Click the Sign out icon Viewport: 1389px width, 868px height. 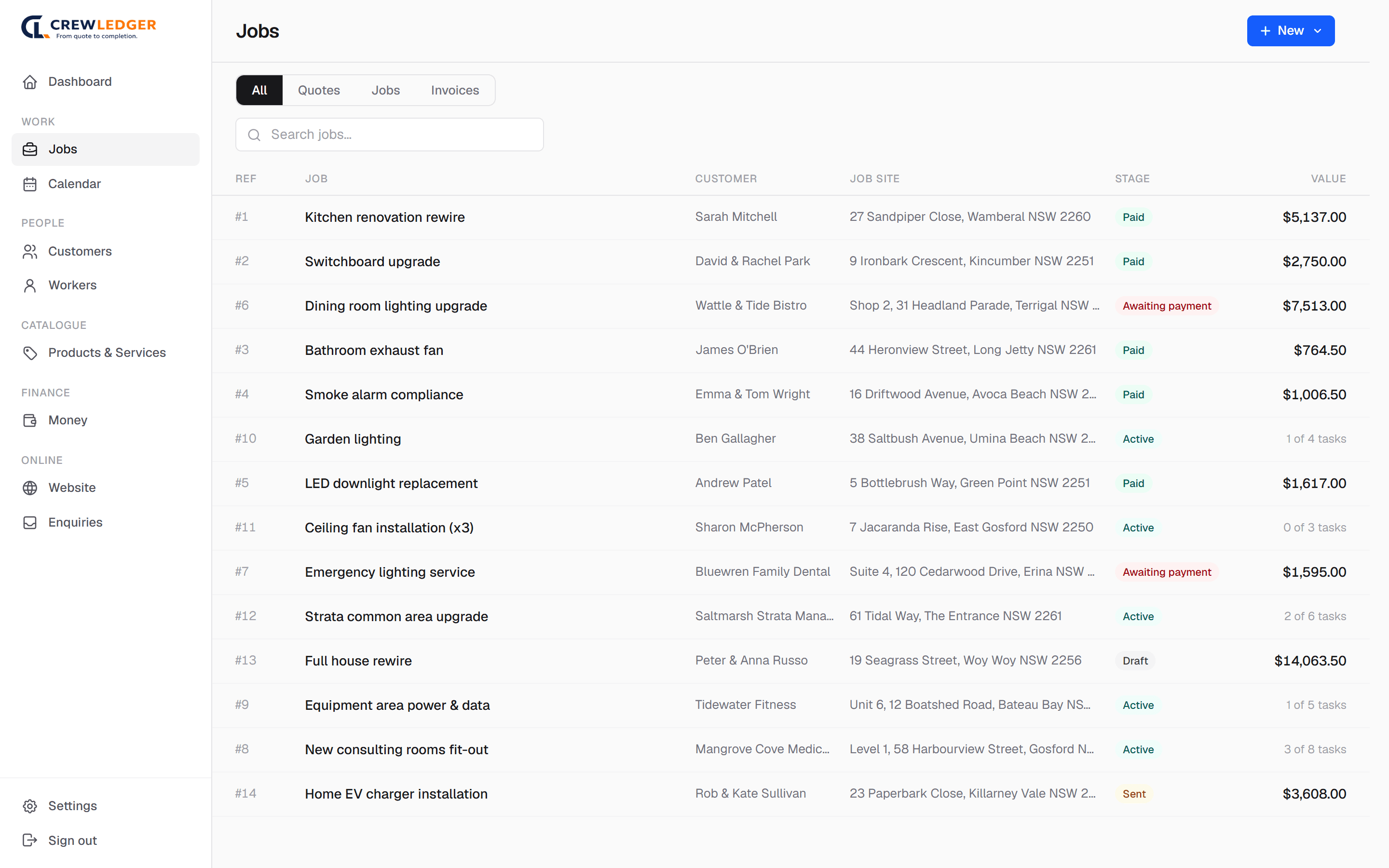pyautogui.click(x=30, y=841)
